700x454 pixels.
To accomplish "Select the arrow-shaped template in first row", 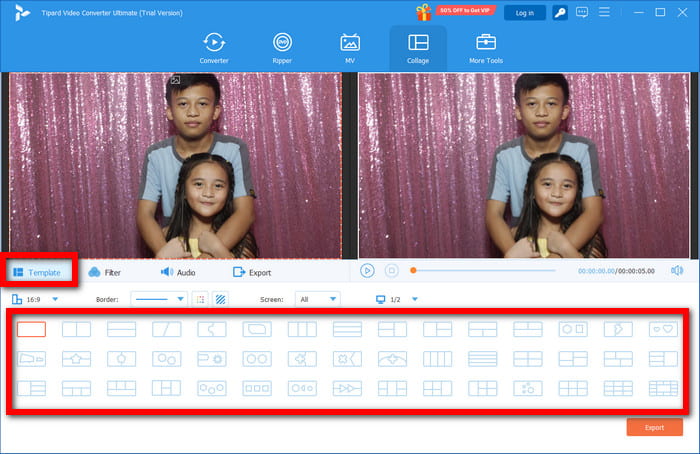I will [x=618, y=329].
